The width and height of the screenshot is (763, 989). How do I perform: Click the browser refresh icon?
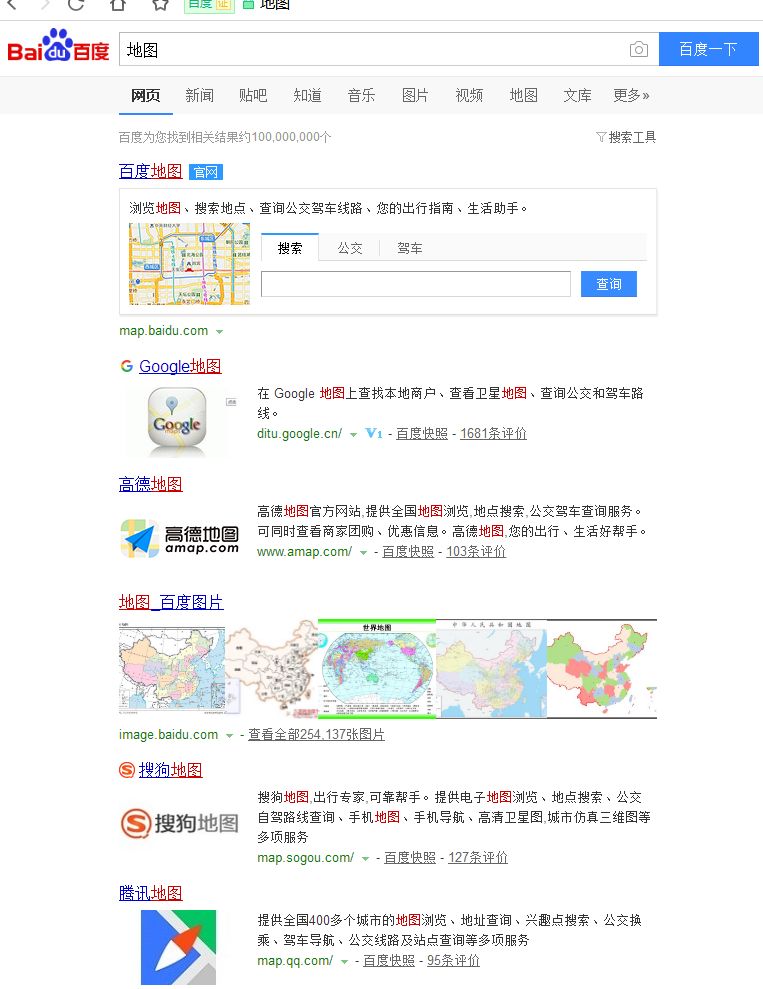point(76,4)
